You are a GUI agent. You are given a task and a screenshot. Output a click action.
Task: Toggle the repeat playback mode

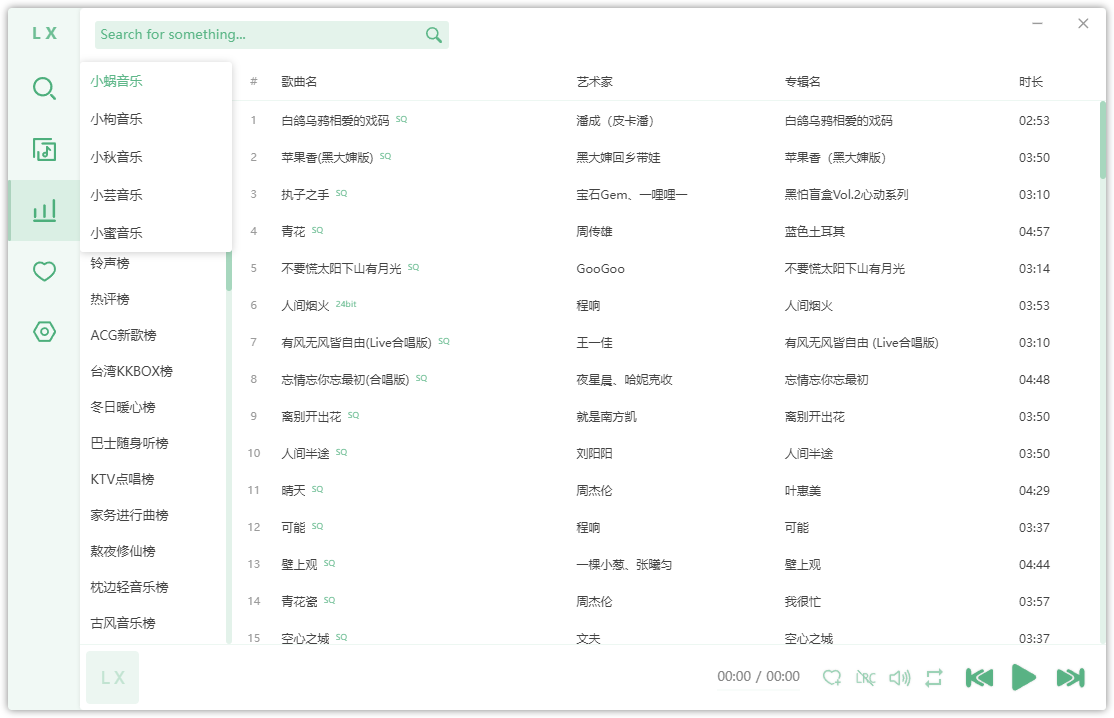932,677
